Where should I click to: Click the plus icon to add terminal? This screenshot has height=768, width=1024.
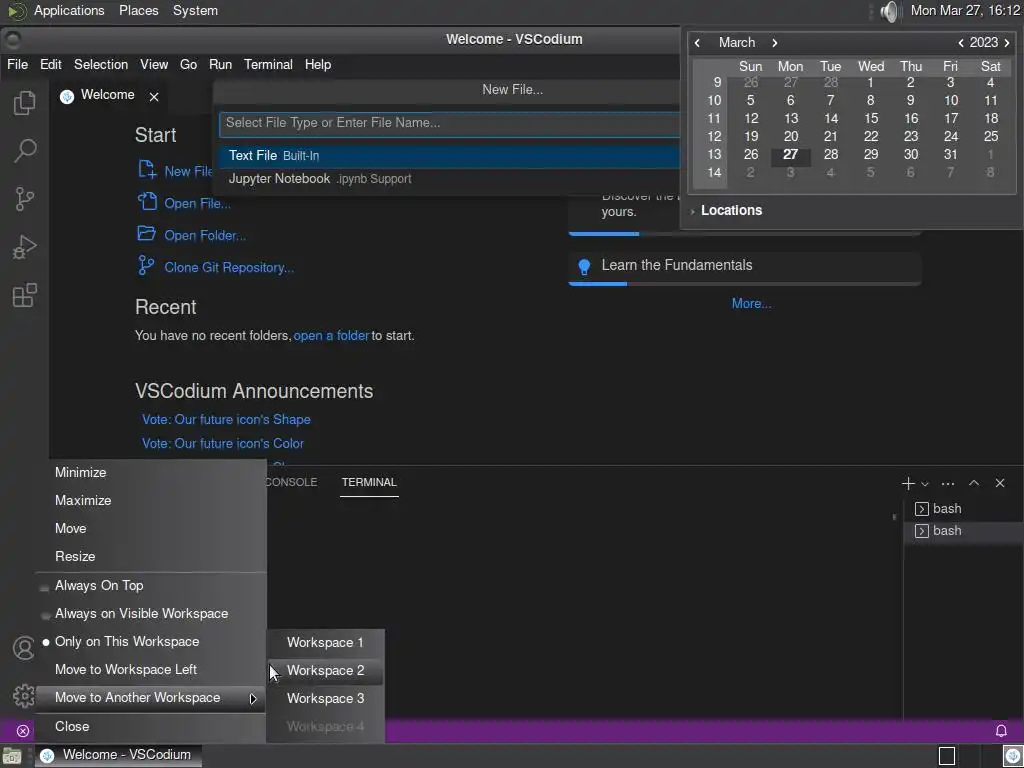(x=908, y=483)
